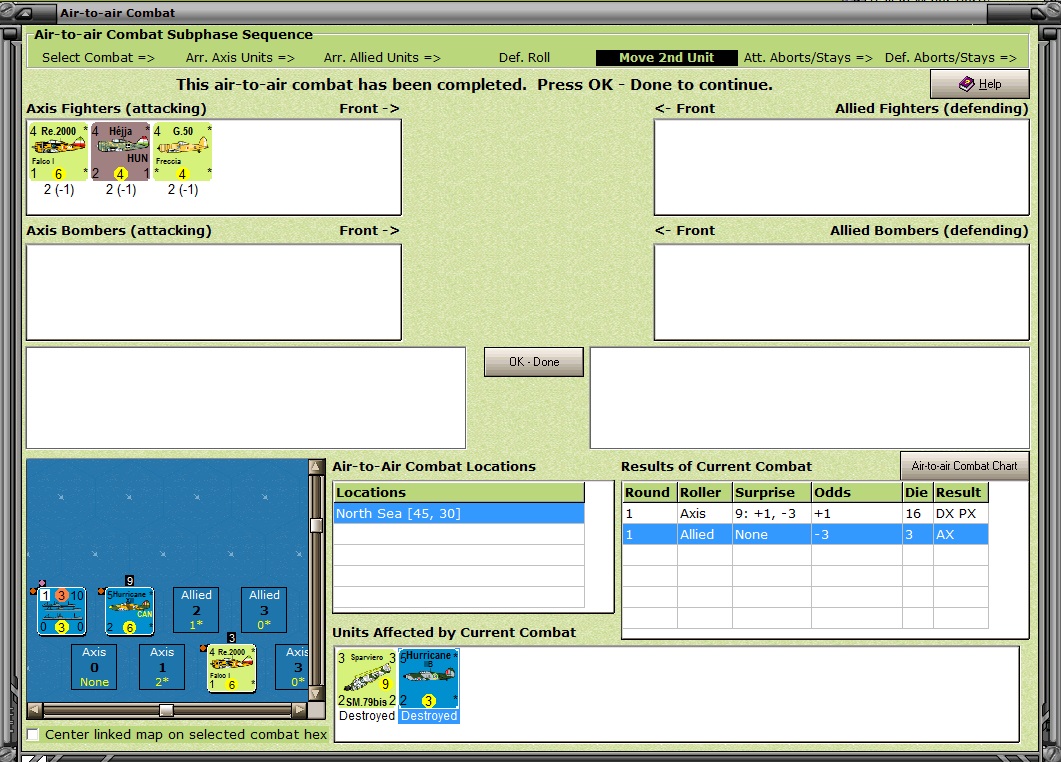Click the Surprise column header
The width and height of the screenshot is (1061, 762).
click(x=772, y=492)
